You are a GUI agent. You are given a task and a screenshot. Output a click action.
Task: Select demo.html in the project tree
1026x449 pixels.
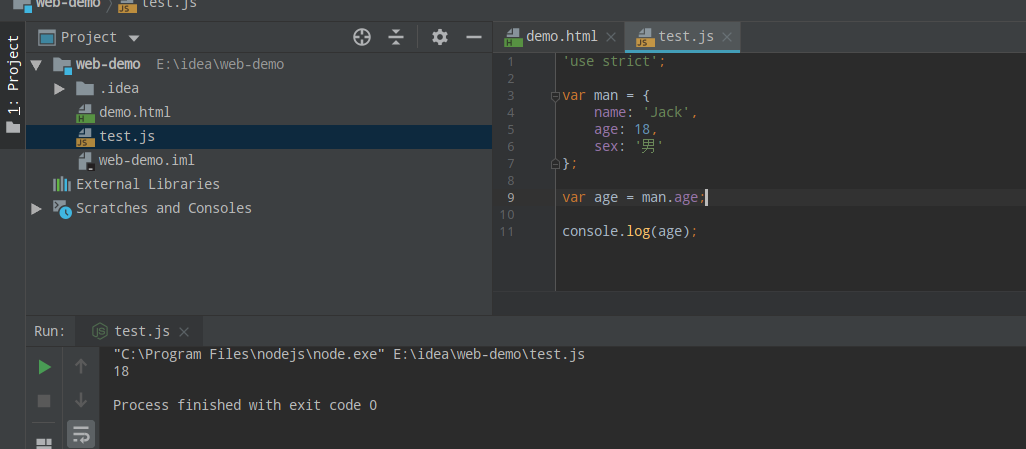click(135, 113)
